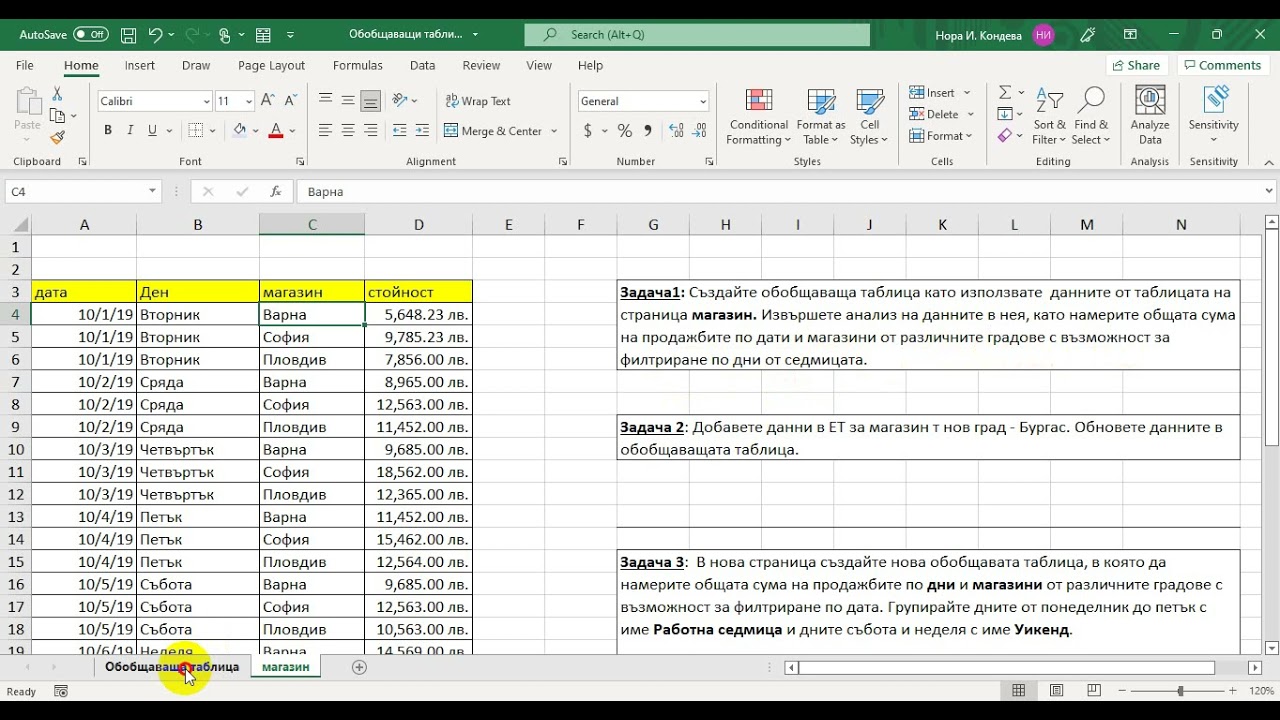Apply Accounting Number Format dollar icon

click(588, 131)
